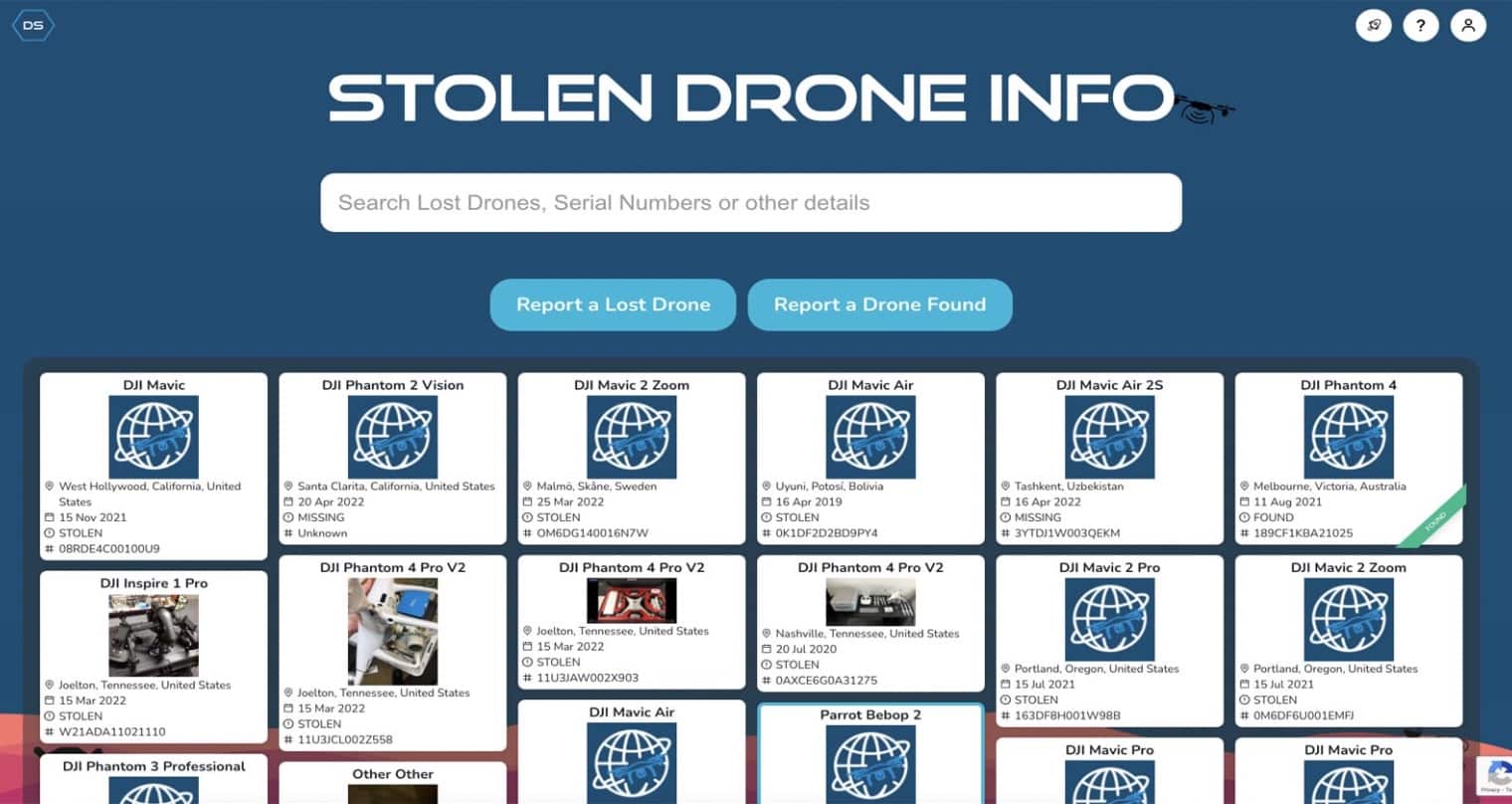Click Parrot Bebop 2 card title
This screenshot has width=1512, height=804.
[x=870, y=714]
